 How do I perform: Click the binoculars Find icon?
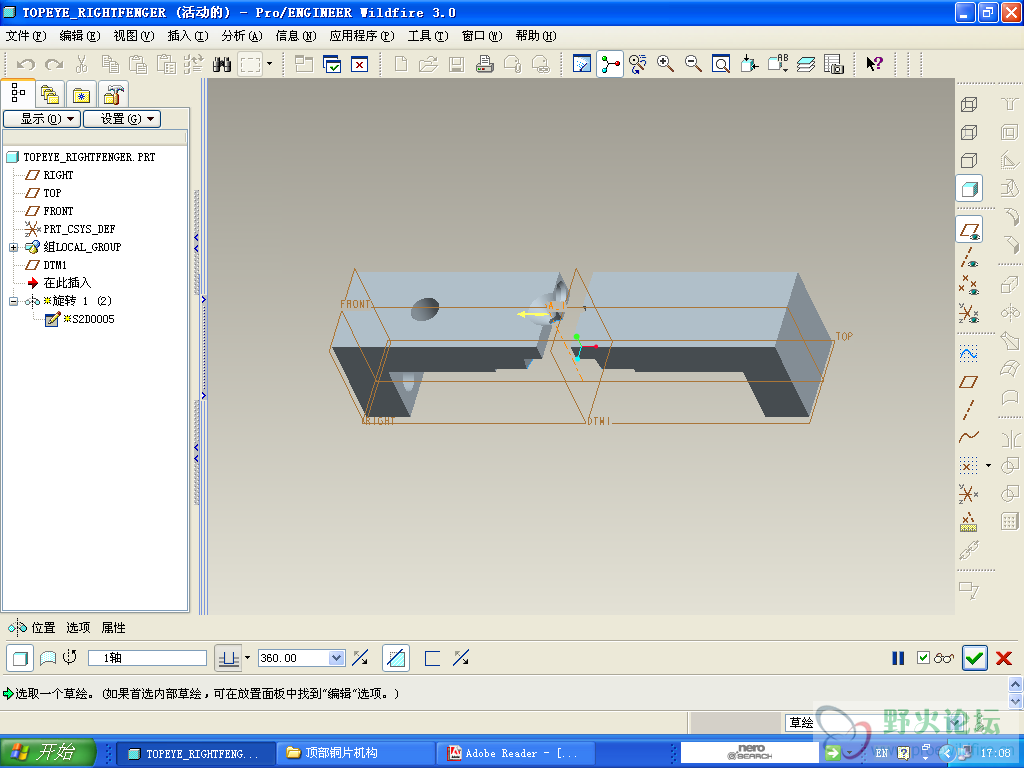[x=222, y=64]
